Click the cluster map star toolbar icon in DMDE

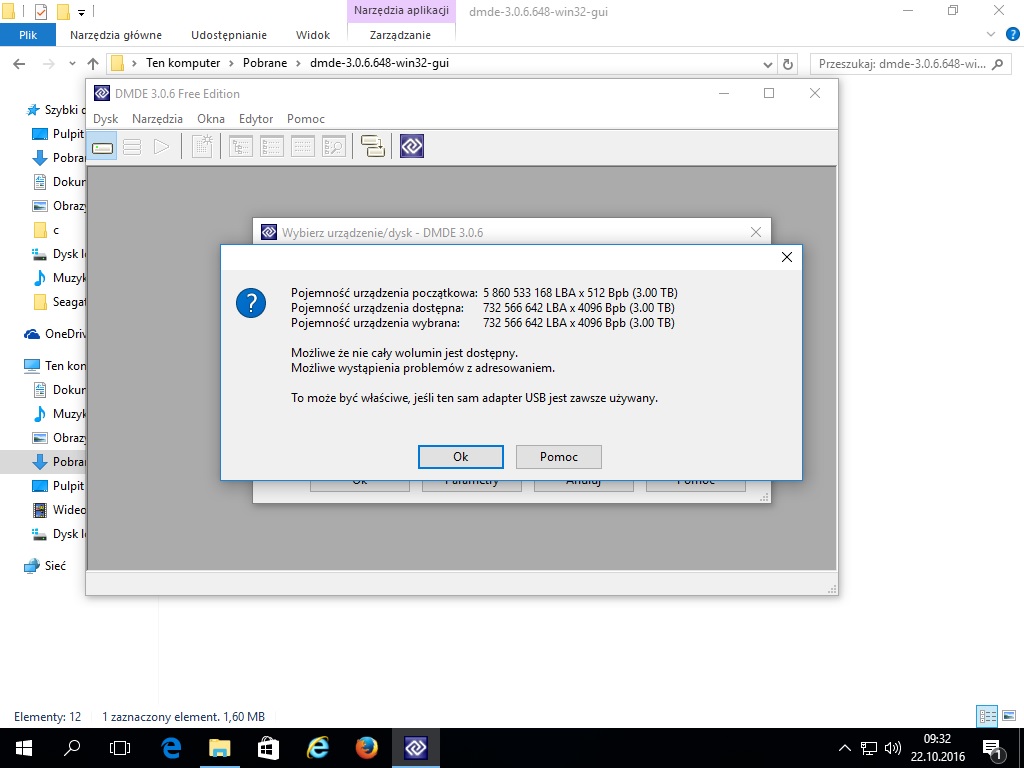202,146
